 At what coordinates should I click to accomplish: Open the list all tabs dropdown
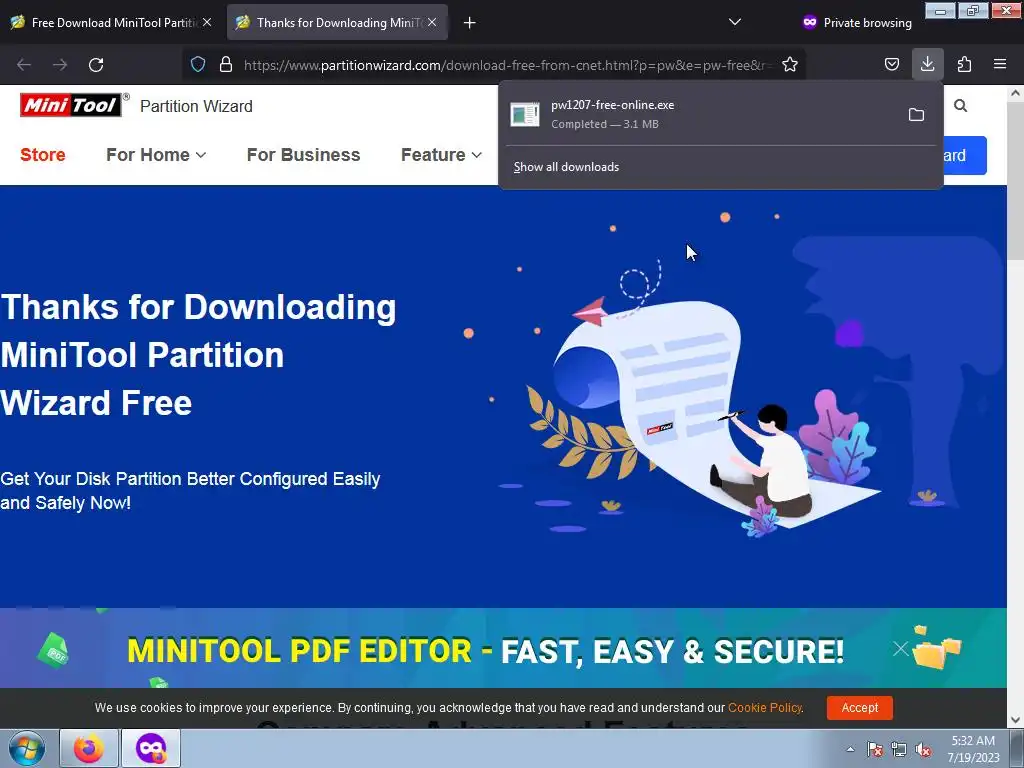coord(735,22)
